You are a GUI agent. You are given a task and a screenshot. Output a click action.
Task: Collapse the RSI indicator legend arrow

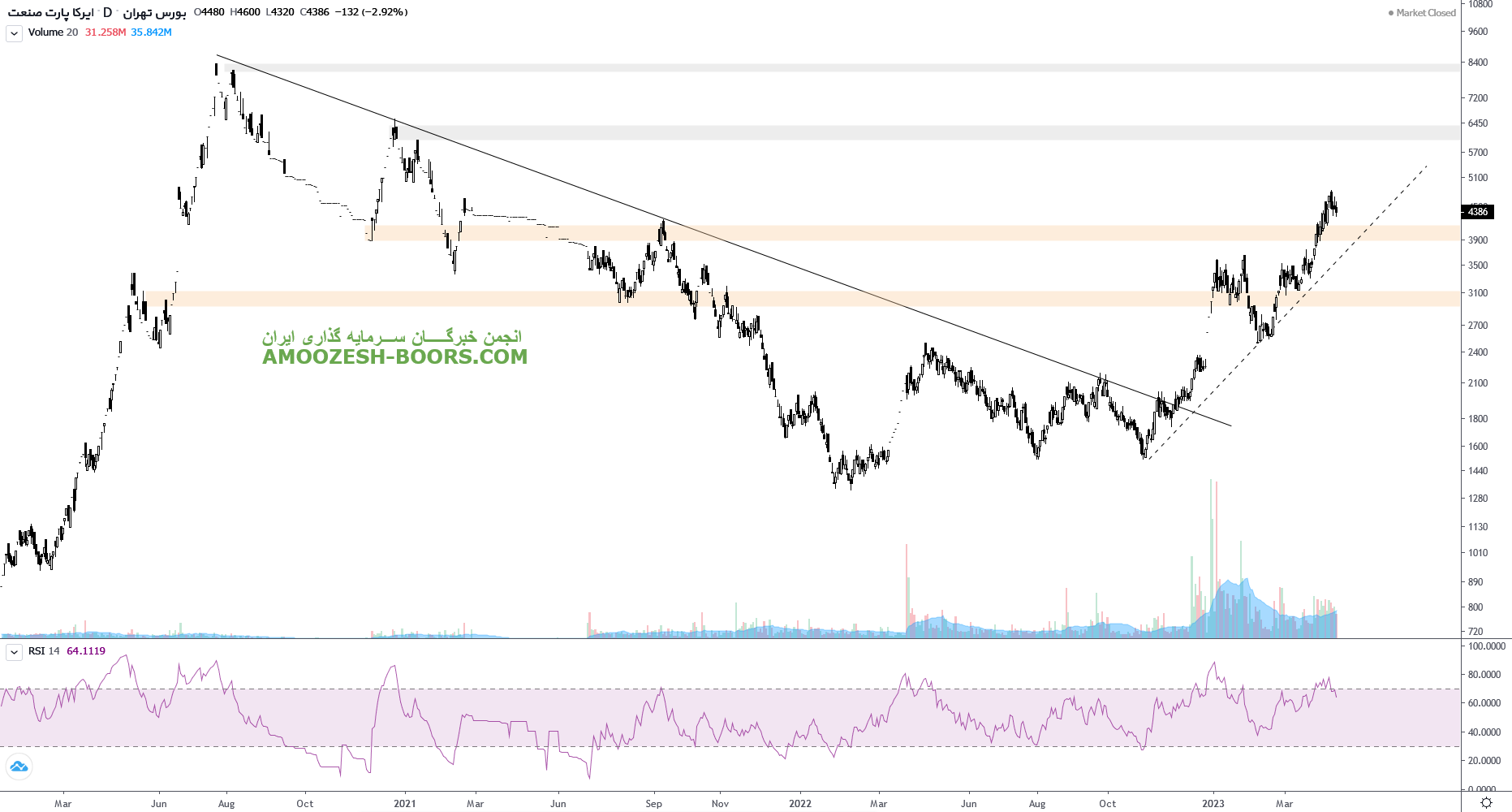coord(14,652)
